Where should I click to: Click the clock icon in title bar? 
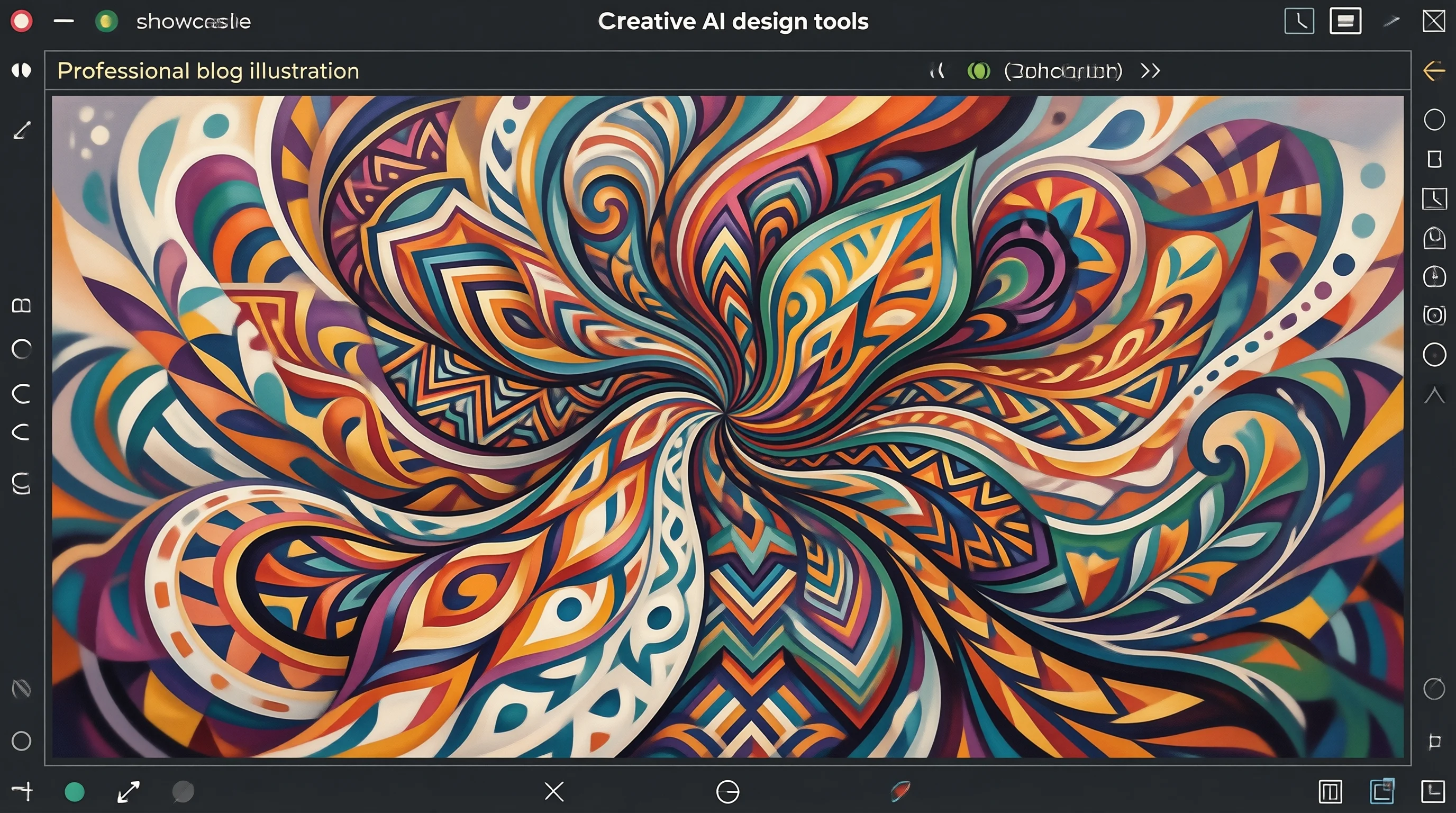[1299, 22]
